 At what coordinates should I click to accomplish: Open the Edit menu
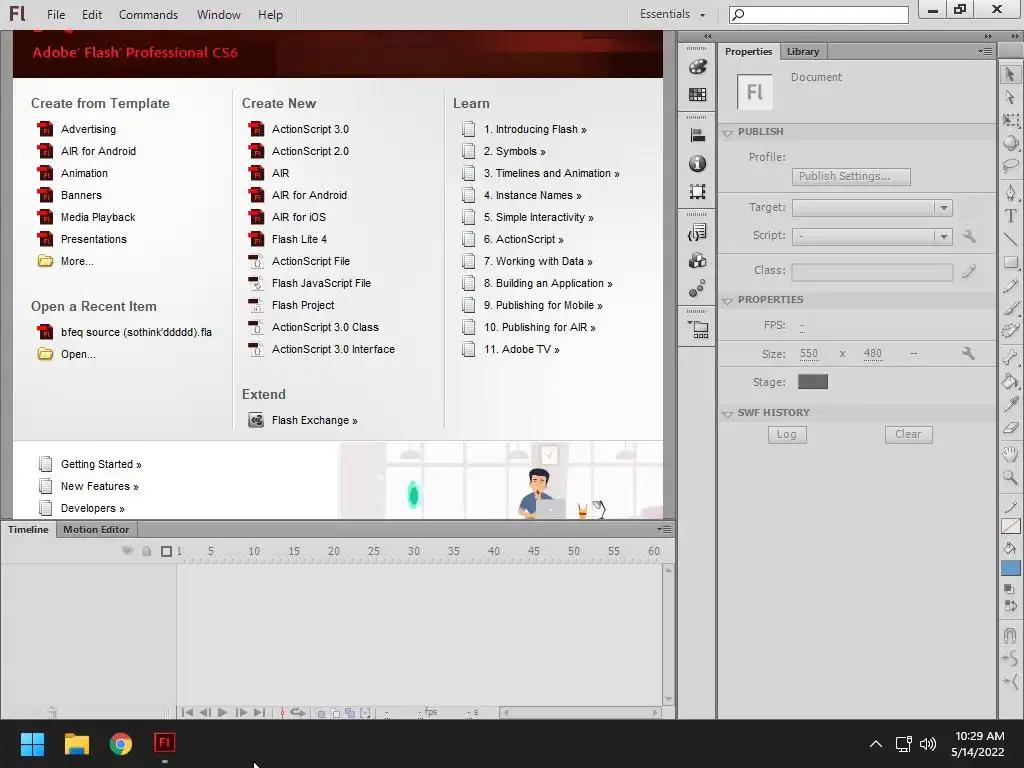pyautogui.click(x=92, y=14)
